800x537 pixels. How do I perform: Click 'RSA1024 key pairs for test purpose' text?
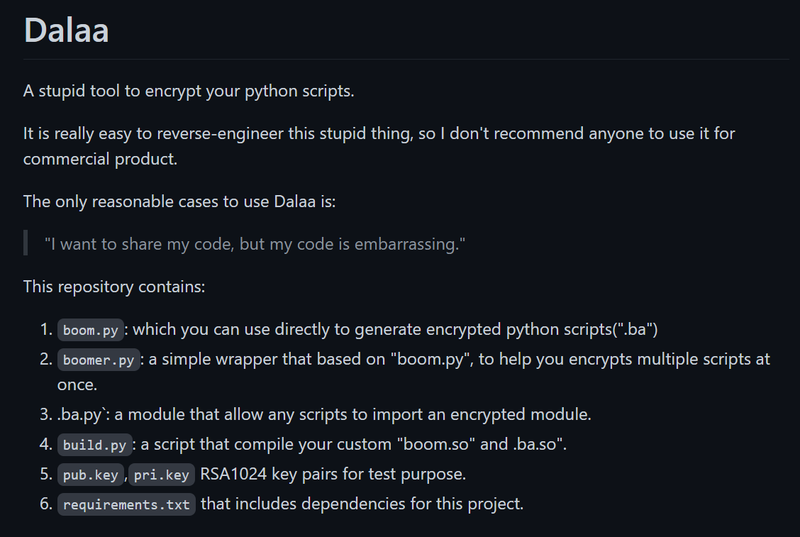pos(333,474)
